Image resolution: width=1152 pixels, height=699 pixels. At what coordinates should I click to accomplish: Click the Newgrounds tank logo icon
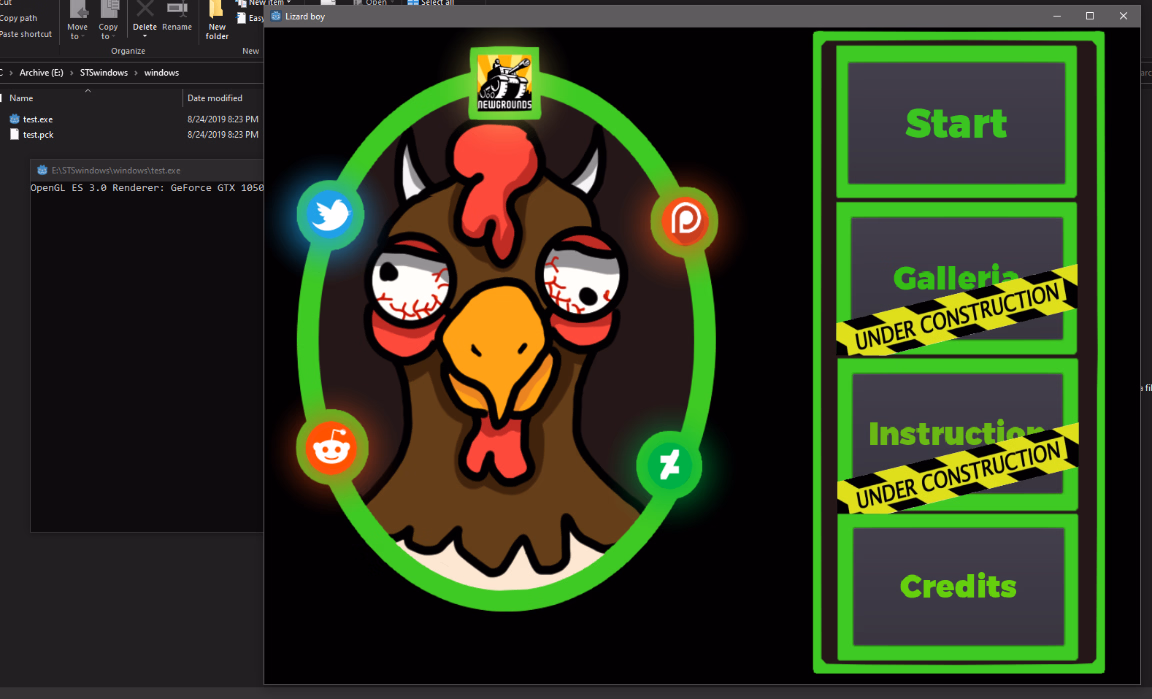point(505,83)
